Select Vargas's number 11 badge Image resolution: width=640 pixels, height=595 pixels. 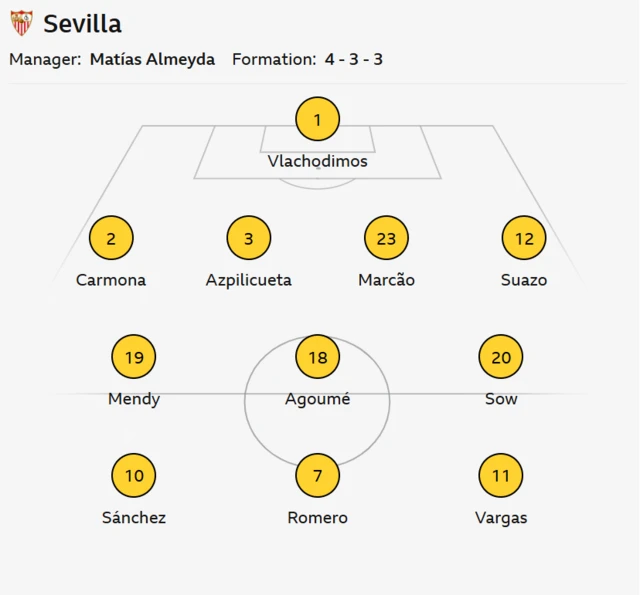pos(501,476)
